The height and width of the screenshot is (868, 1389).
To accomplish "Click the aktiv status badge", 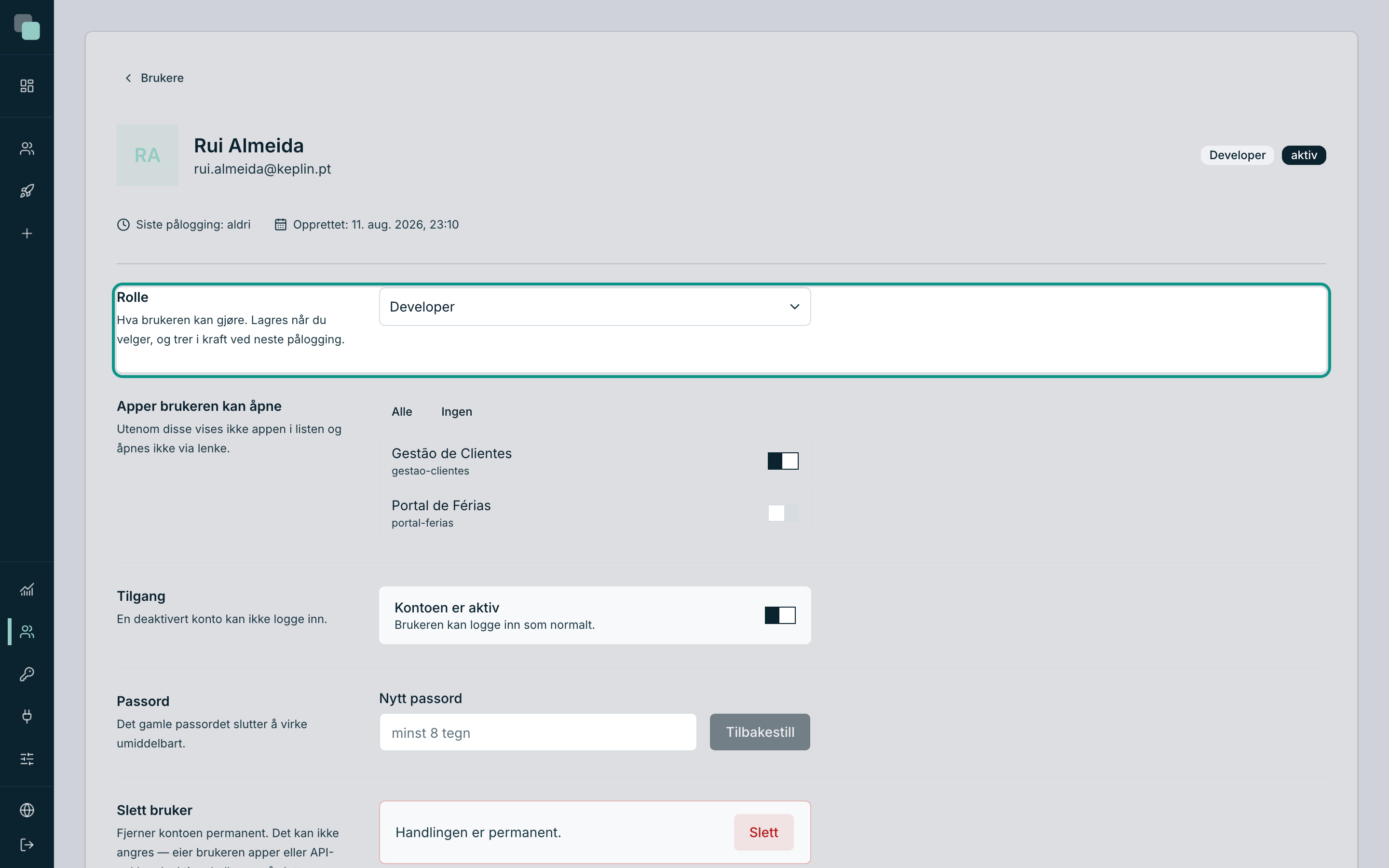I will click(x=1304, y=155).
